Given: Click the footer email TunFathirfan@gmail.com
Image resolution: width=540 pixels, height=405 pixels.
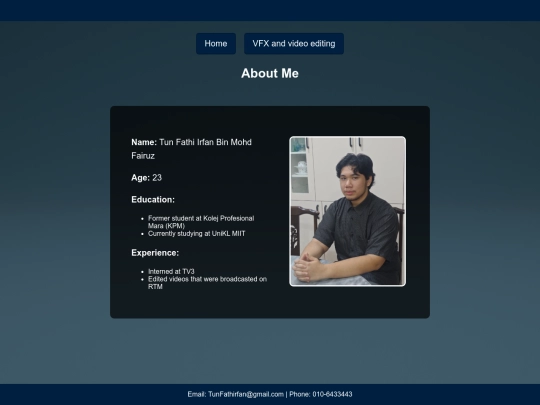Looking at the screenshot, I should click(x=246, y=394).
